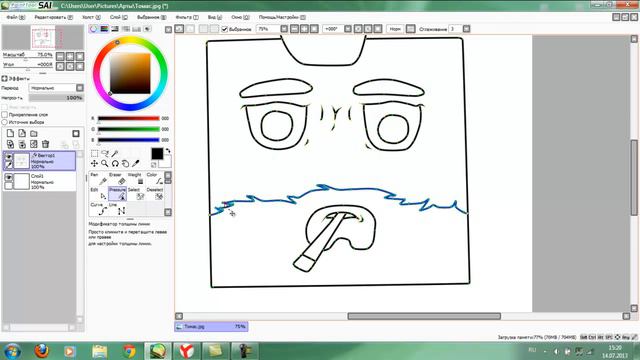
Task: Select the Слой1 layer row
Action: [x=39, y=181]
